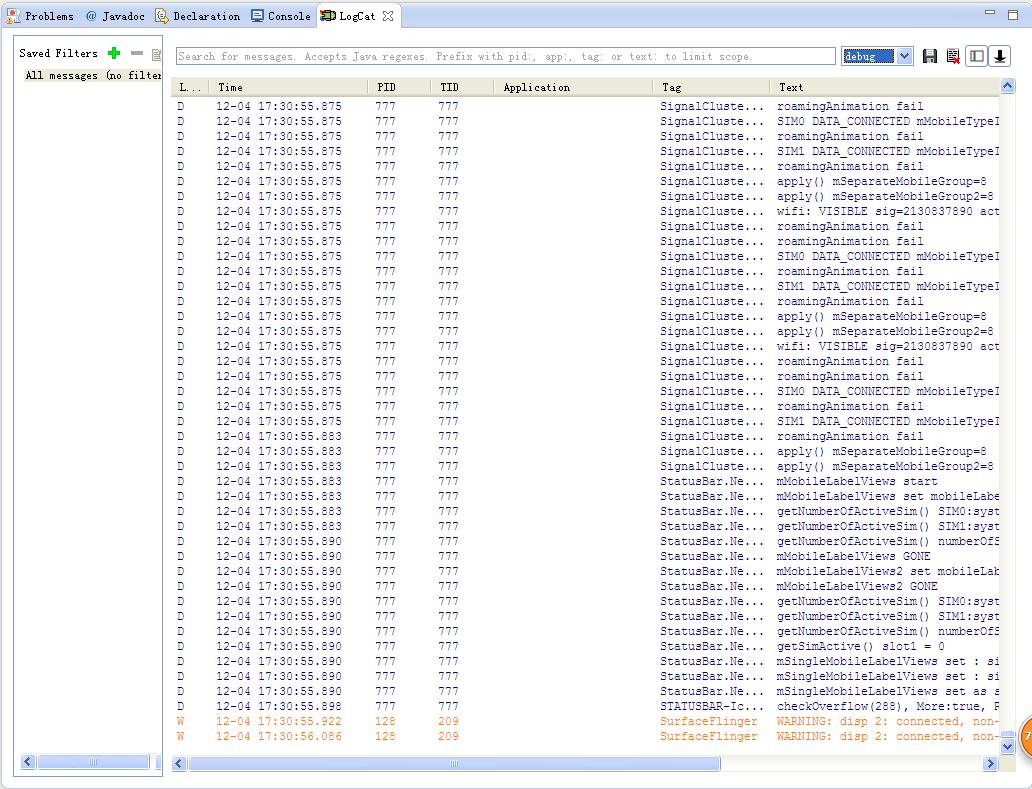The height and width of the screenshot is (789, 1032).
Task: Toggle display of saved filters view
Action: click(x=977, y=57)
